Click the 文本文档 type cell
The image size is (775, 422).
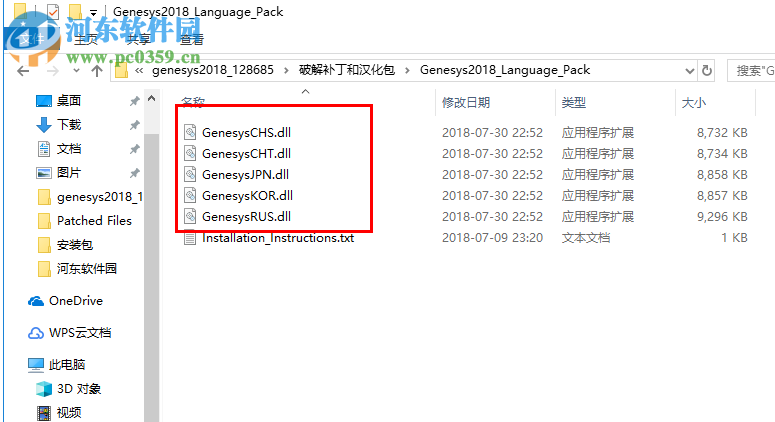586,238
